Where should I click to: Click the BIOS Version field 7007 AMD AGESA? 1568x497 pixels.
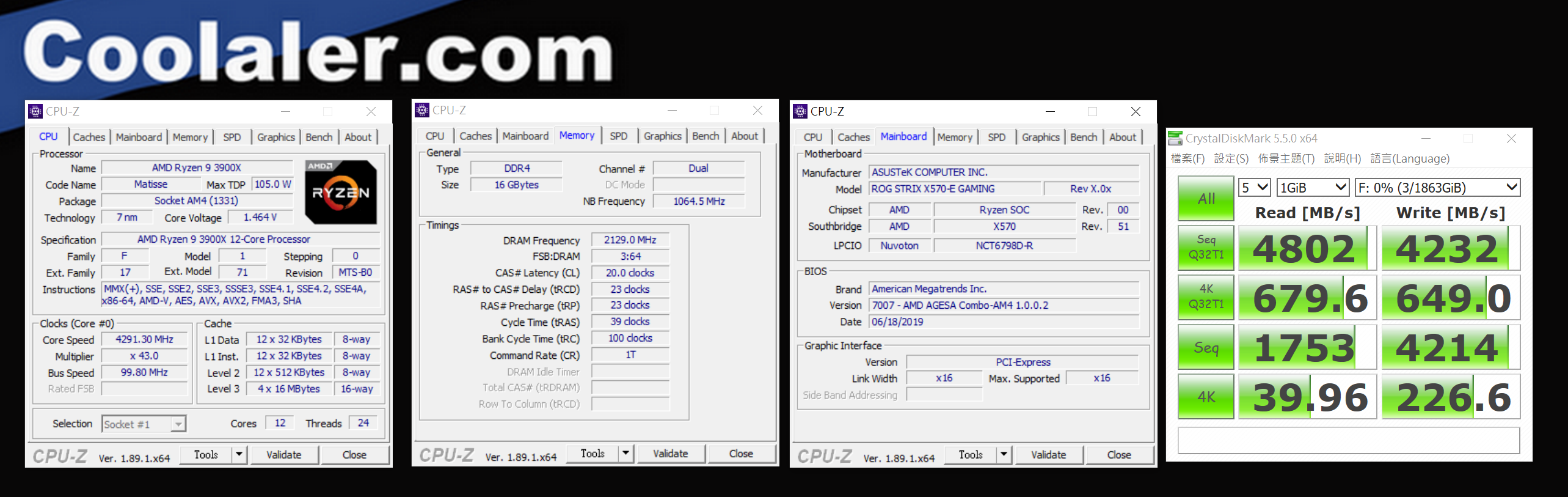[1004, 305]
